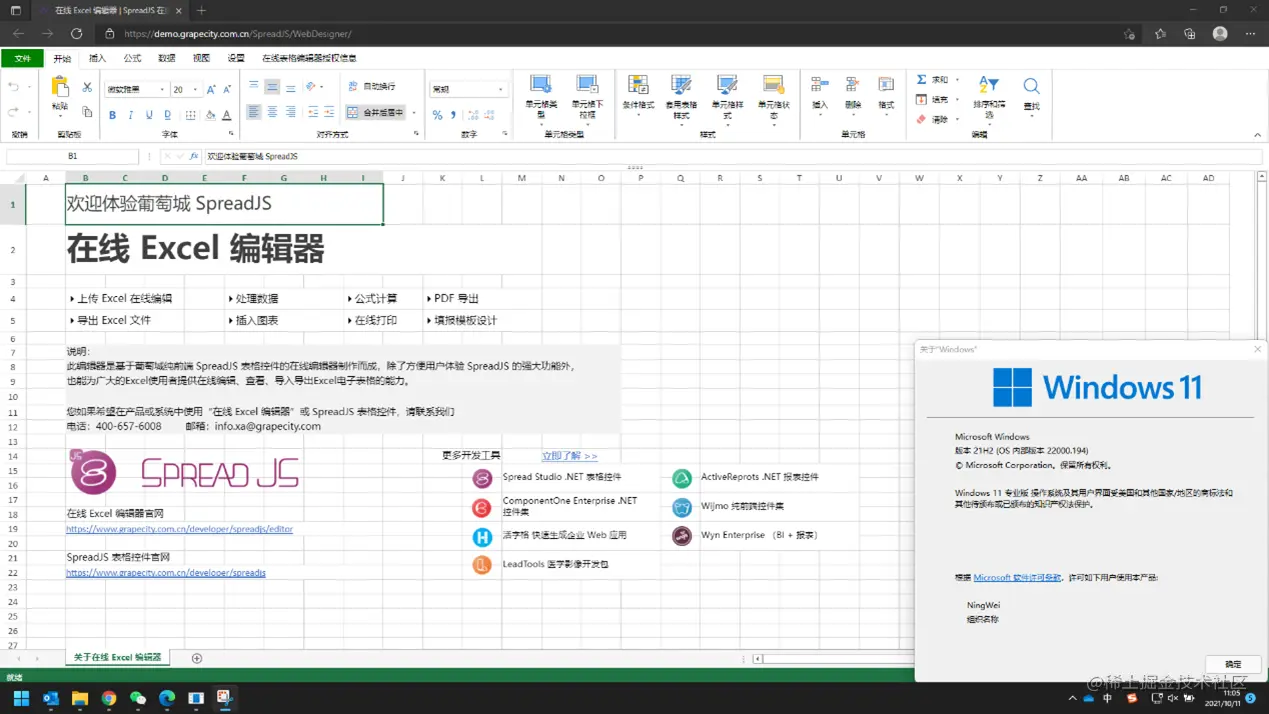Click the Undo arrow icon
Screen dimensions: 1269x714
(x=13, y=88)
